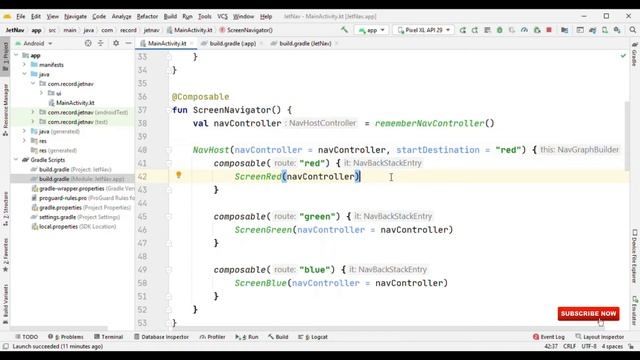Click CRLF line separator in status bar
This screenshot has width=640, height=360.
569,347
